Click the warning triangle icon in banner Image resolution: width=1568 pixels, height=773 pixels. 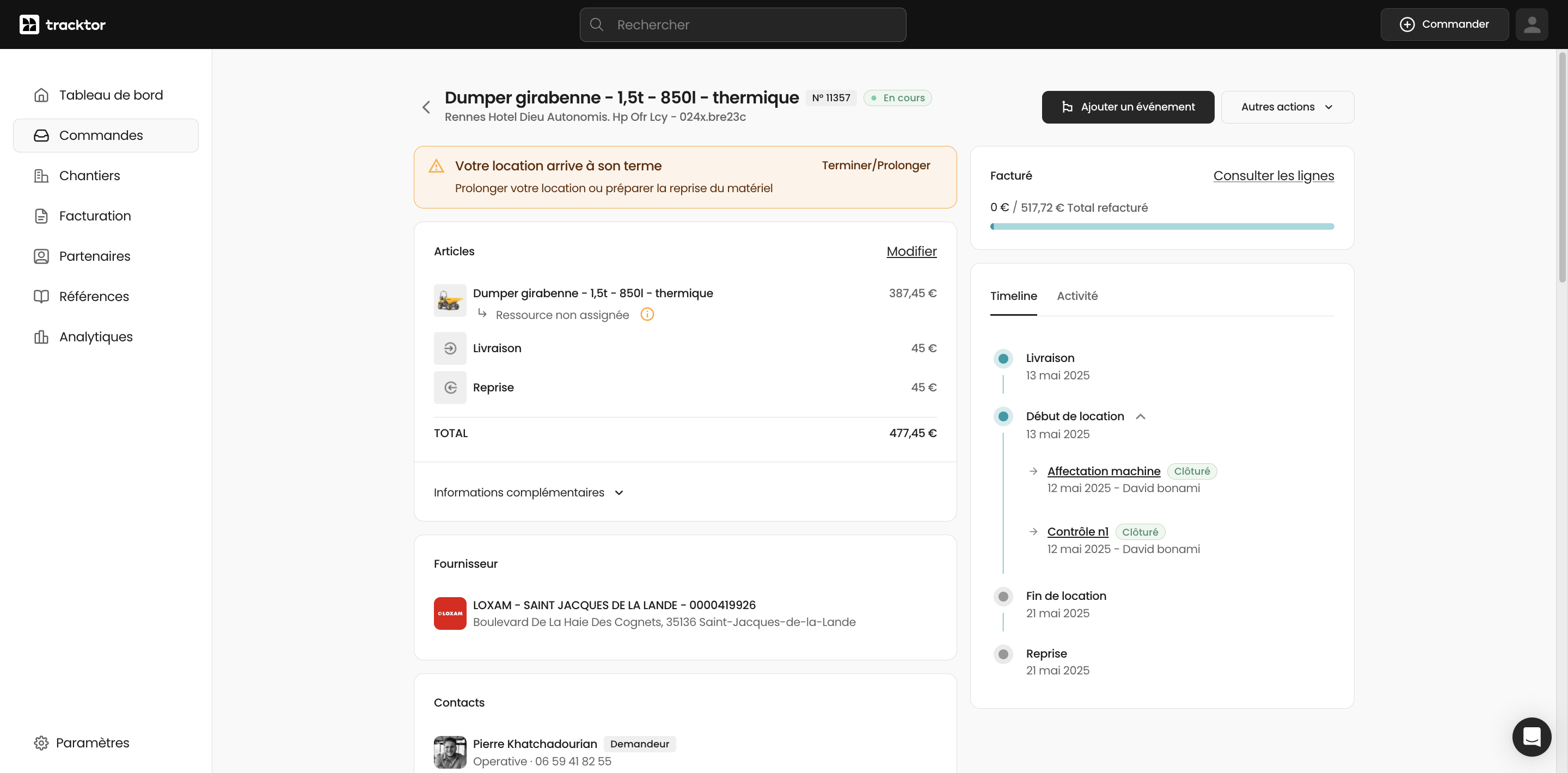click(x=437, y=165)
